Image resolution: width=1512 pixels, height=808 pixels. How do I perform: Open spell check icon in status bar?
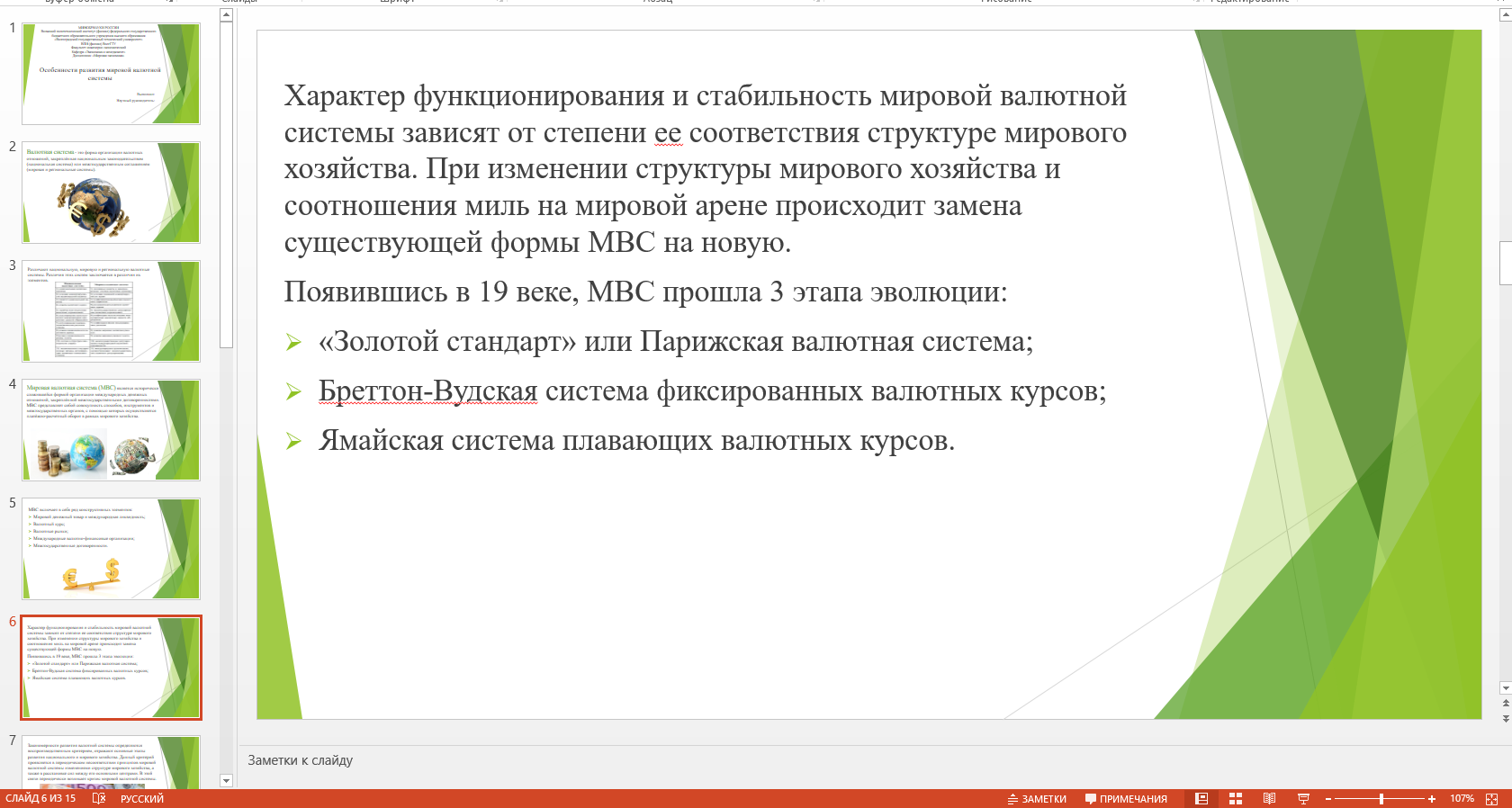(99, 798)
